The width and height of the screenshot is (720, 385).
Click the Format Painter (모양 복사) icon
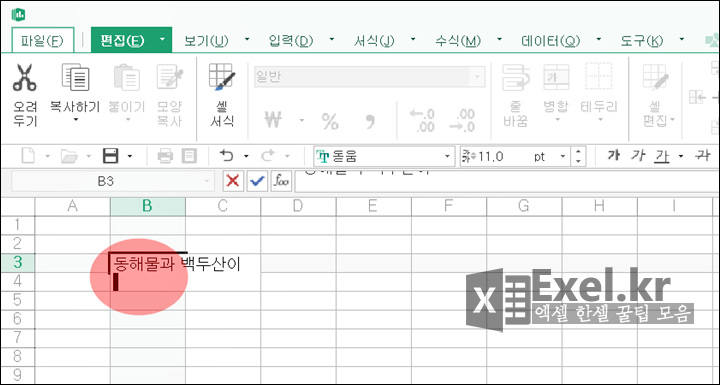pos(170,77)
